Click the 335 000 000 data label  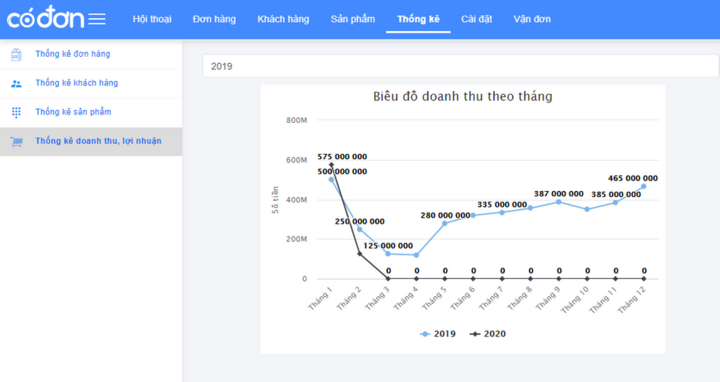(502, 204)
